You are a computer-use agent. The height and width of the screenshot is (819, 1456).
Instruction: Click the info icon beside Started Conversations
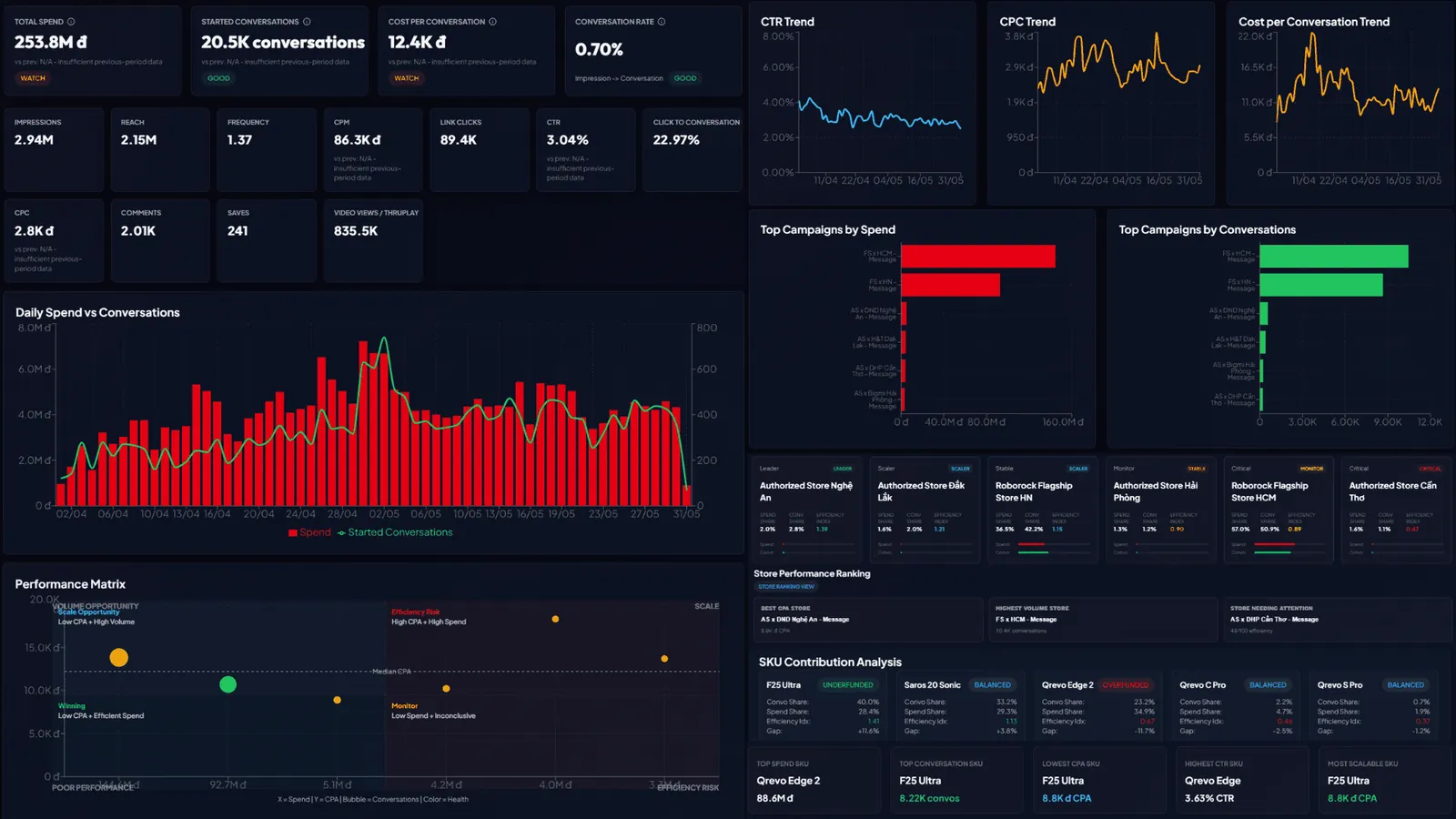coord(307,22)
